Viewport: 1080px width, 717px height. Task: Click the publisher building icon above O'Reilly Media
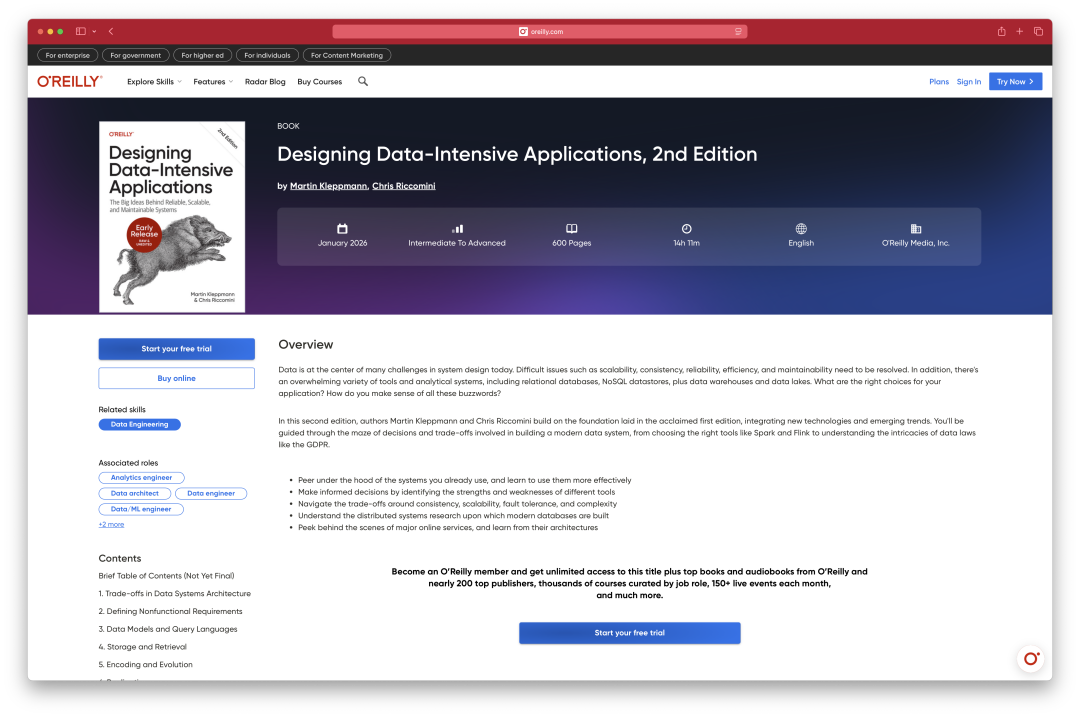coord(916,229)
